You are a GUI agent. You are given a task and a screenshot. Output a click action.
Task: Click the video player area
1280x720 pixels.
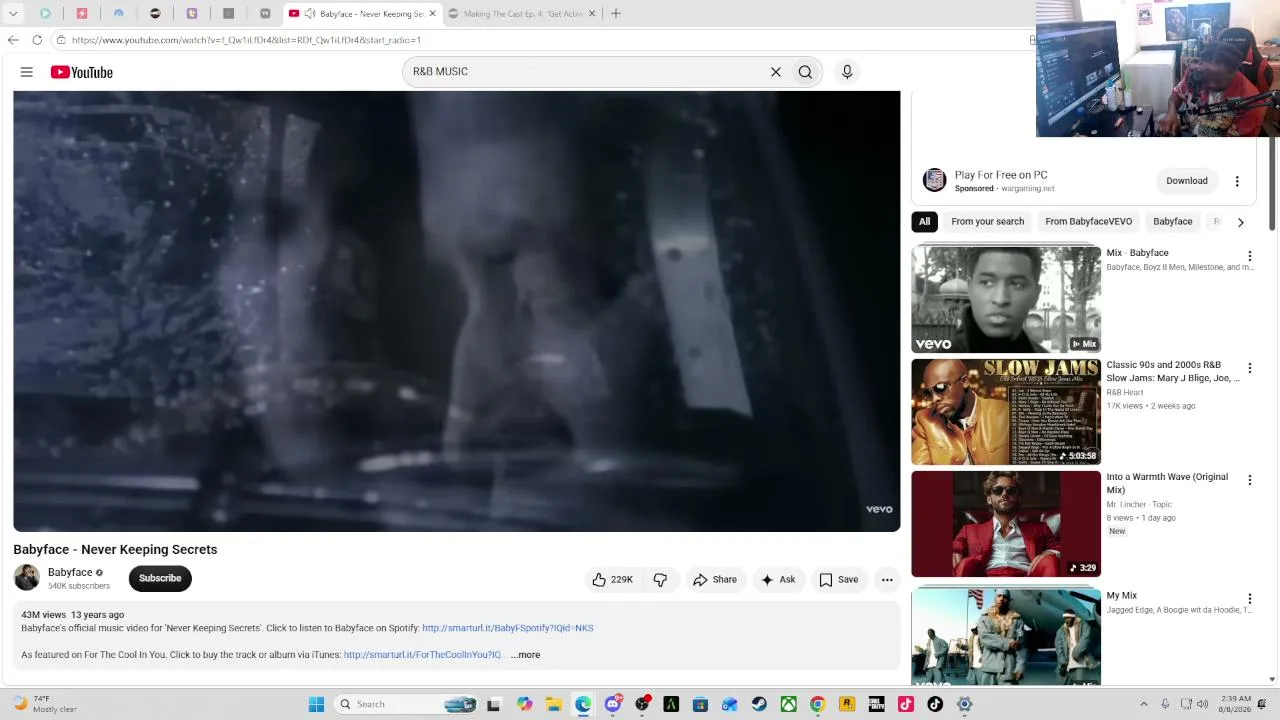click(457, 311)
